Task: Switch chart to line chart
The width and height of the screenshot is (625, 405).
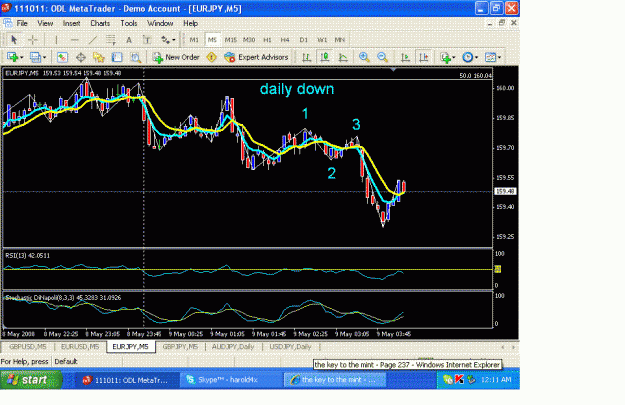Action: (x=343, y=57)
